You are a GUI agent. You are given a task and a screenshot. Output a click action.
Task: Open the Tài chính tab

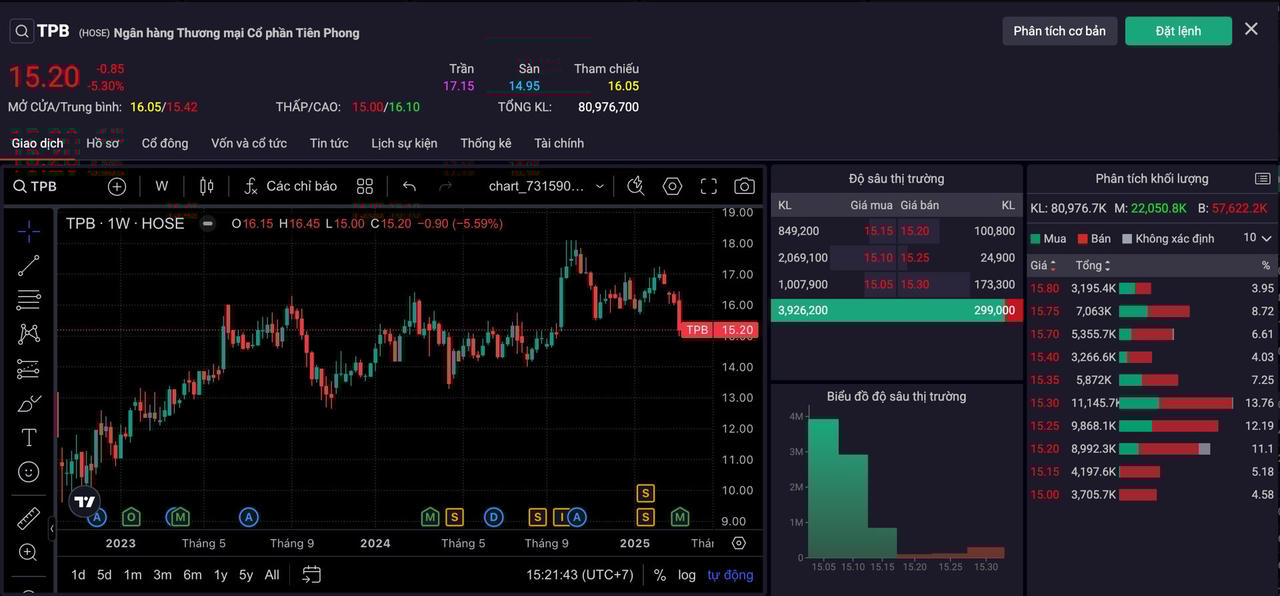click(x=559, y=143)
